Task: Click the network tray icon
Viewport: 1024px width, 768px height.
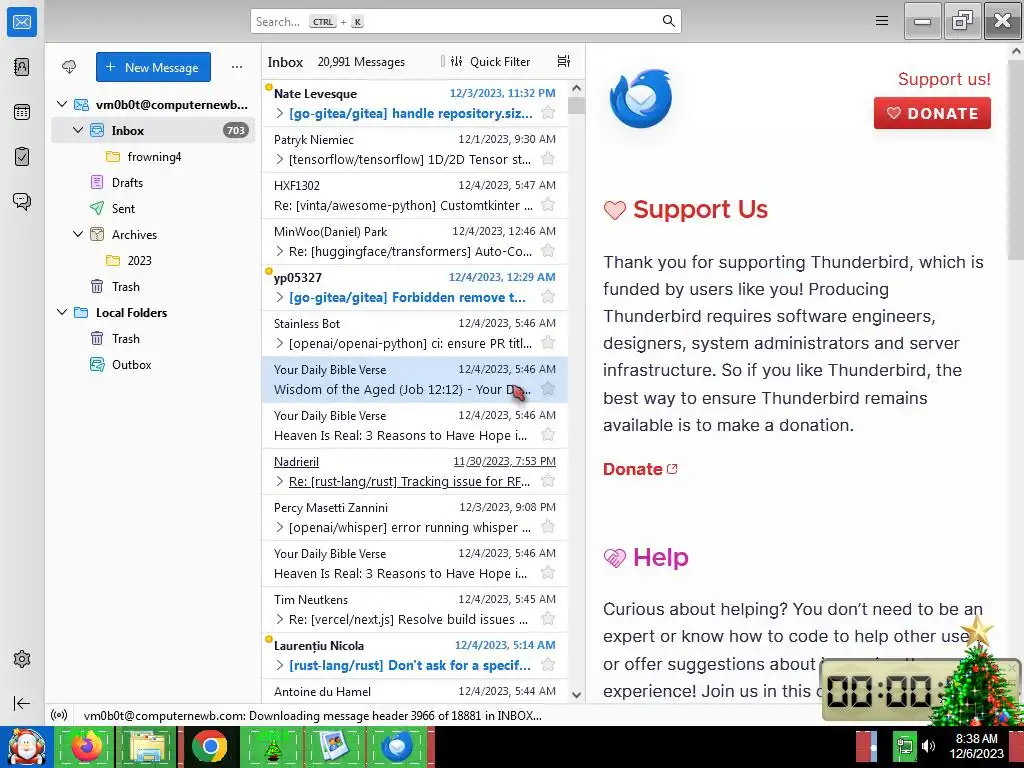Action: 904,746
